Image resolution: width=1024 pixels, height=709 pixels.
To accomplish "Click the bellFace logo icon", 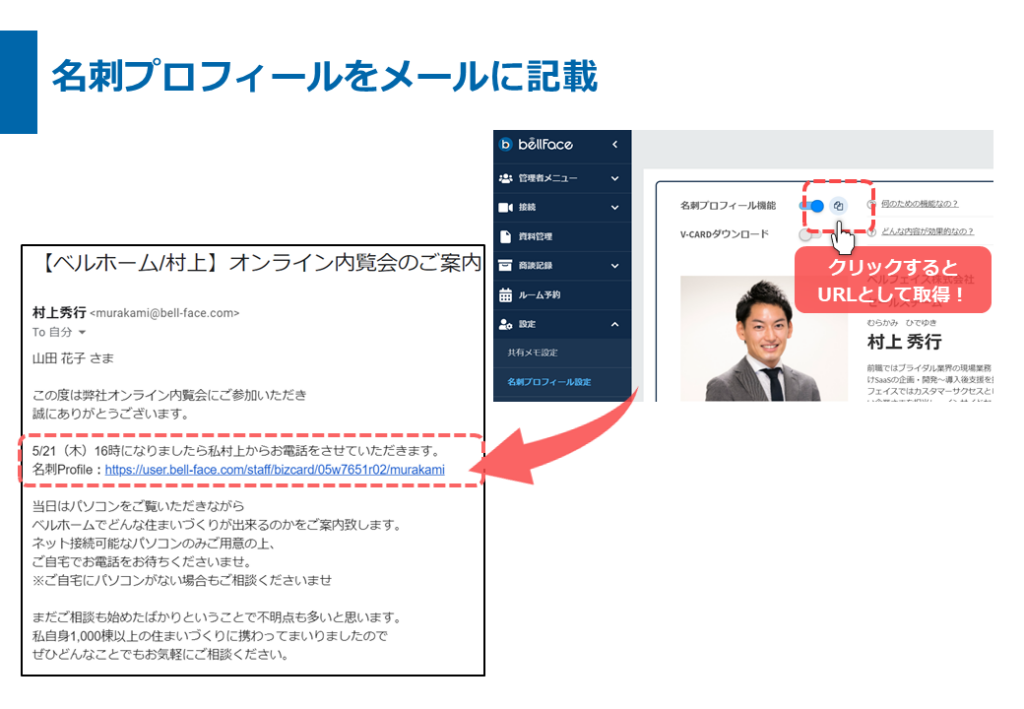I will 506,145.
